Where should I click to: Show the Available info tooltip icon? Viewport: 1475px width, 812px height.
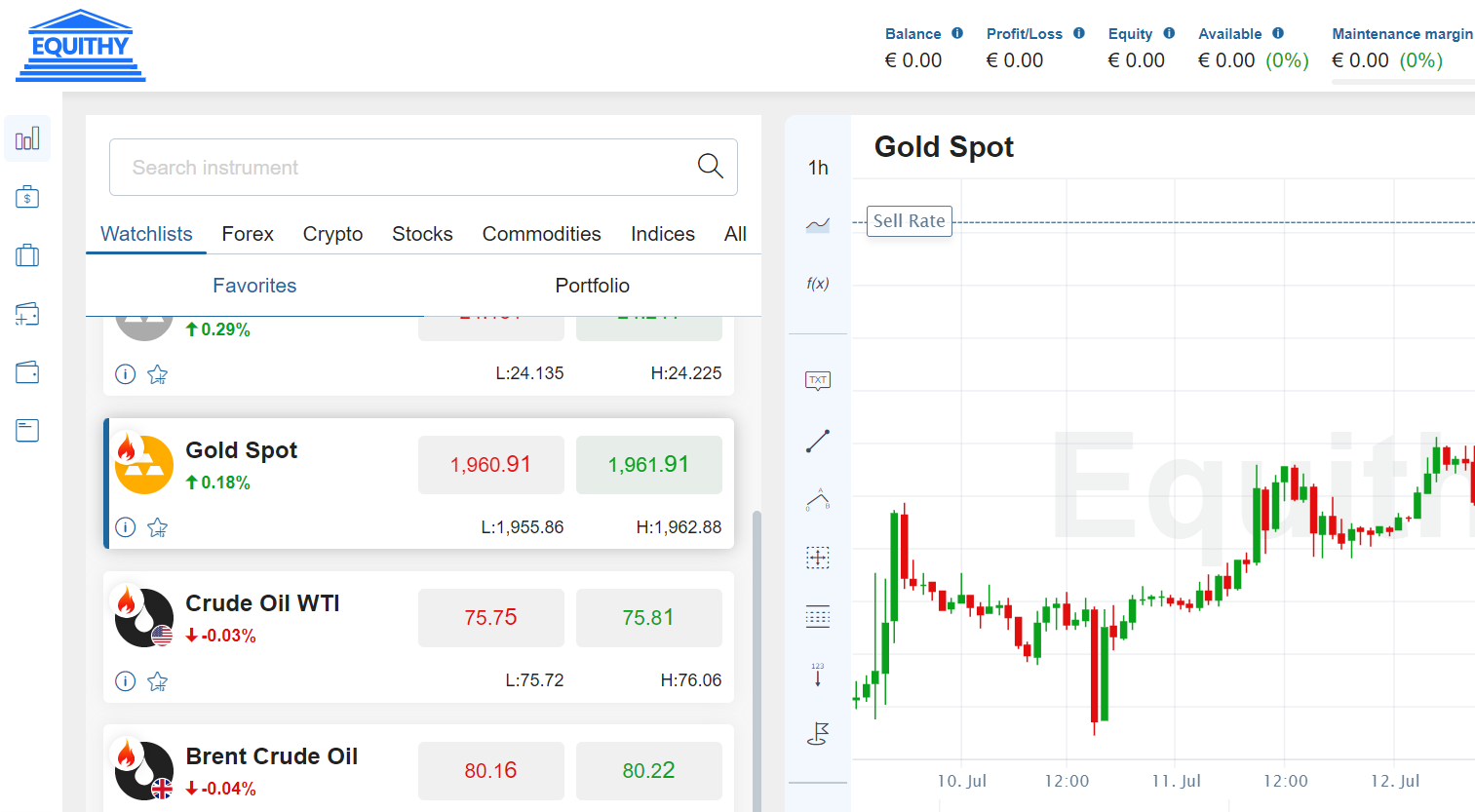1278,33
